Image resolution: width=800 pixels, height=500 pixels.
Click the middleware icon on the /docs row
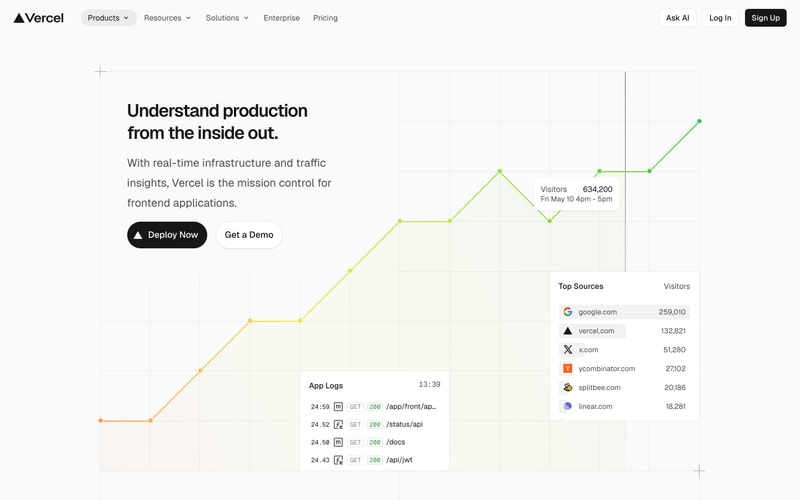pos(338,442)
